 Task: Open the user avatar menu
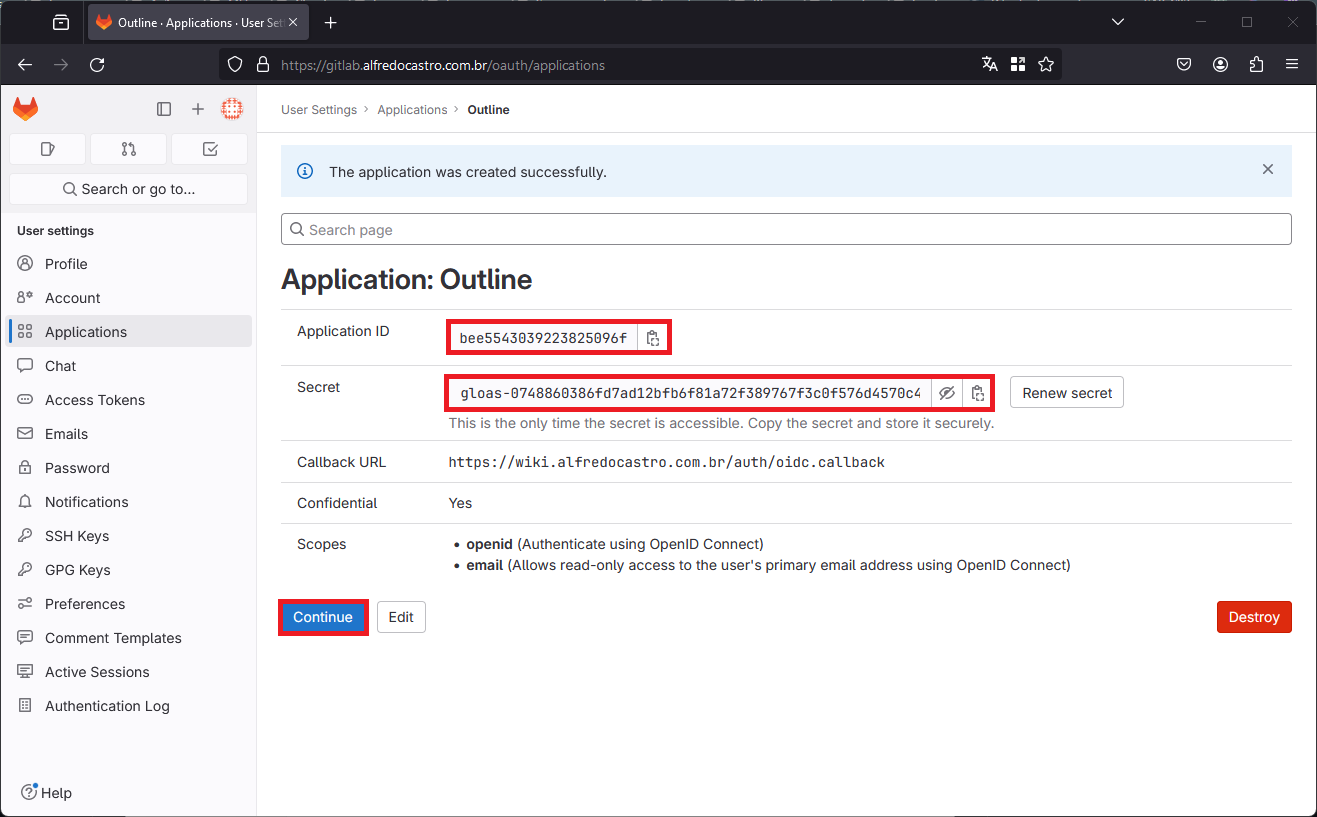pos(232,109)
